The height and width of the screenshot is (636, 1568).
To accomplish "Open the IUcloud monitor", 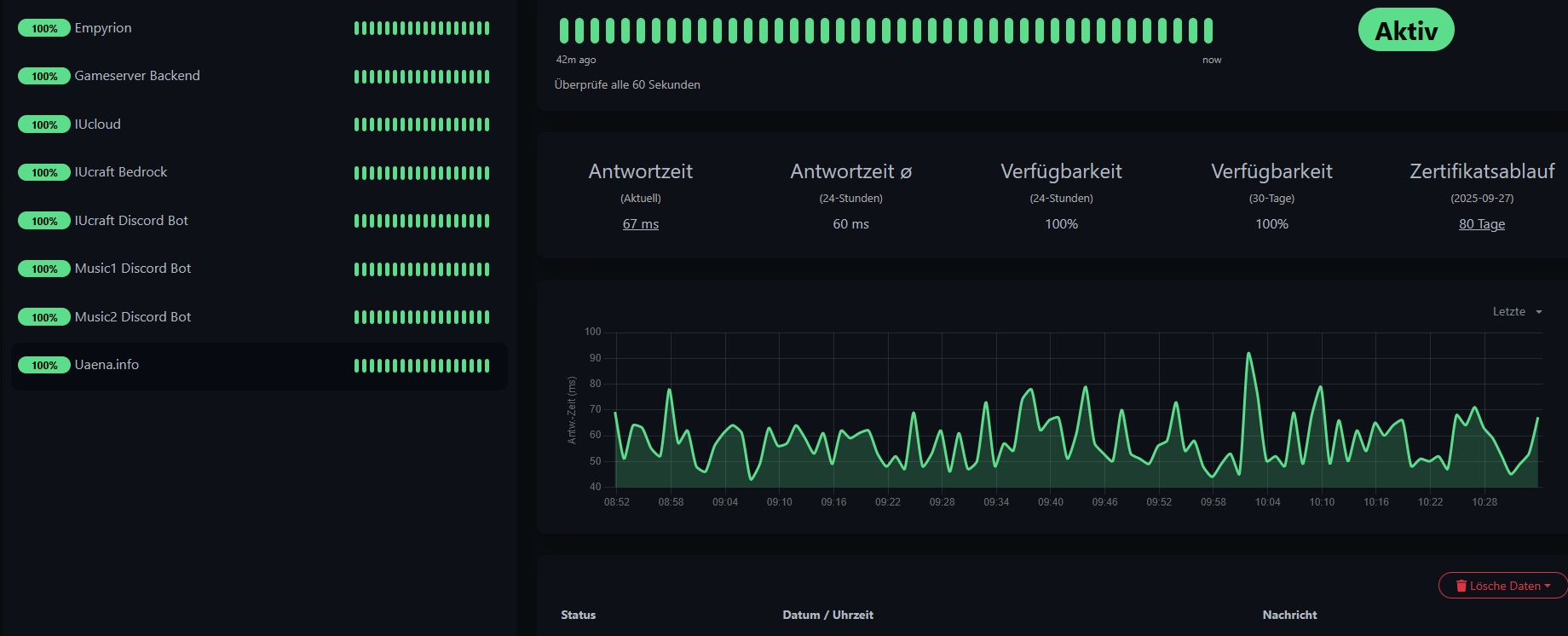I will click(97, 124).
